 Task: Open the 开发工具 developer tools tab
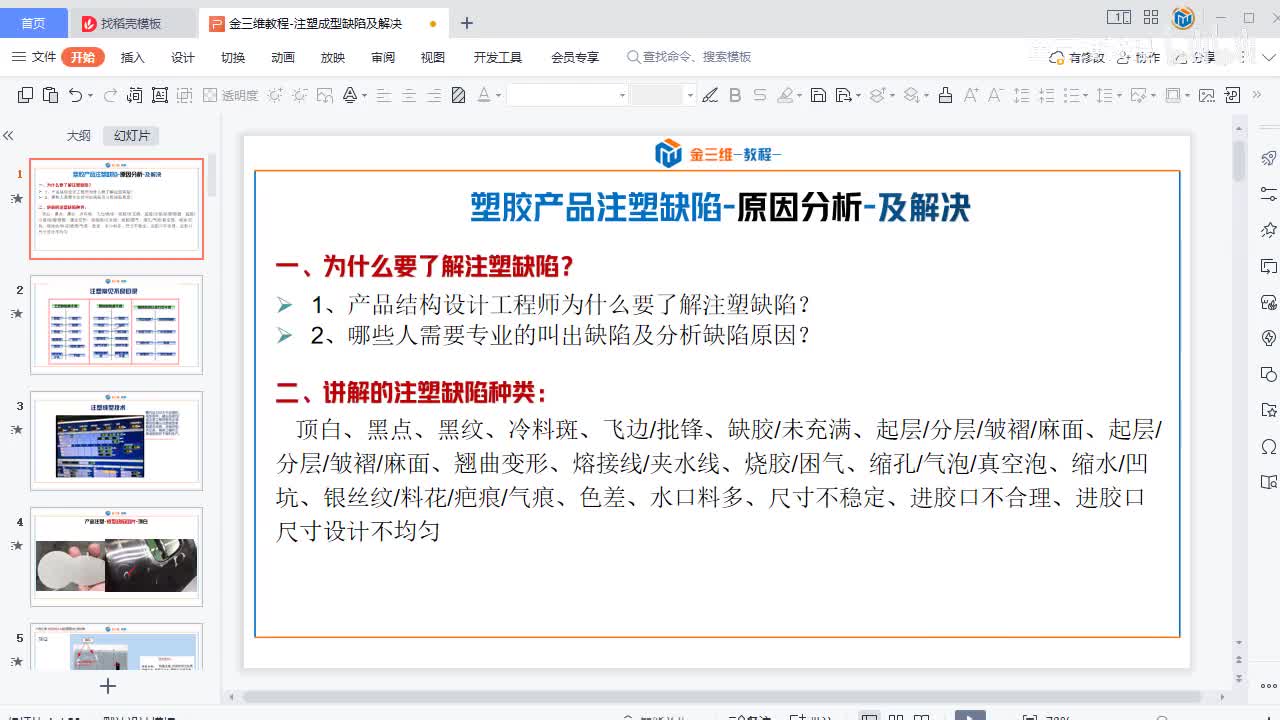[498, 57]
